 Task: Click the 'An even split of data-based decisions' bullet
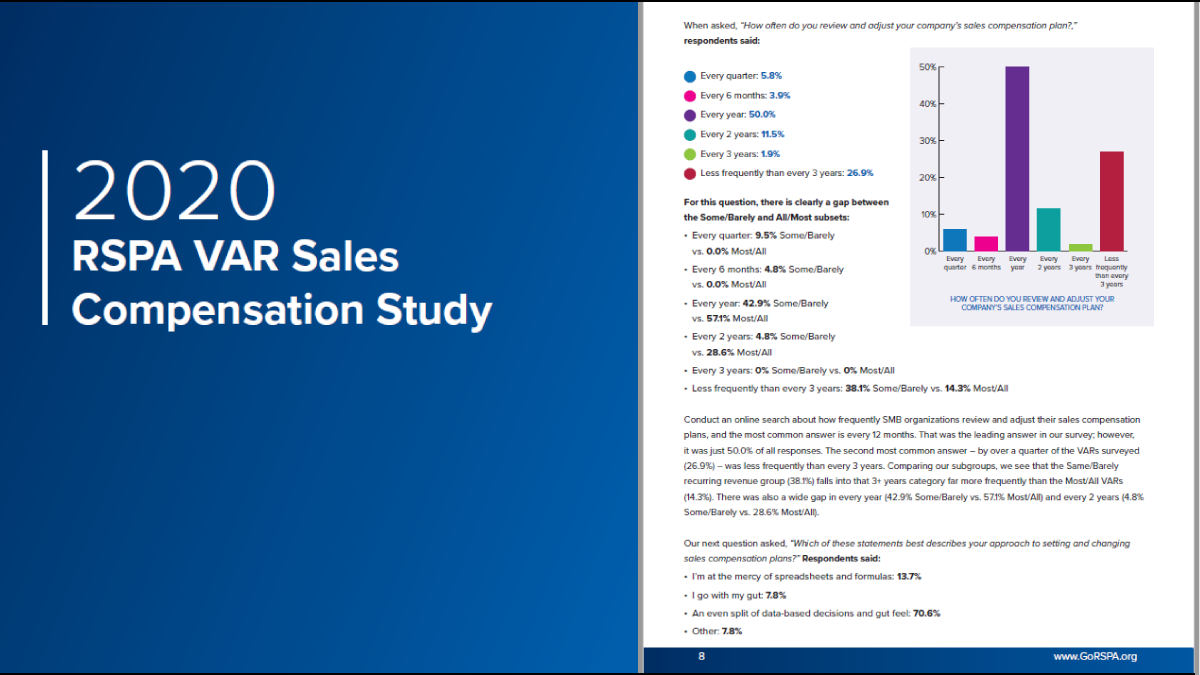click(x=816, y=613)
